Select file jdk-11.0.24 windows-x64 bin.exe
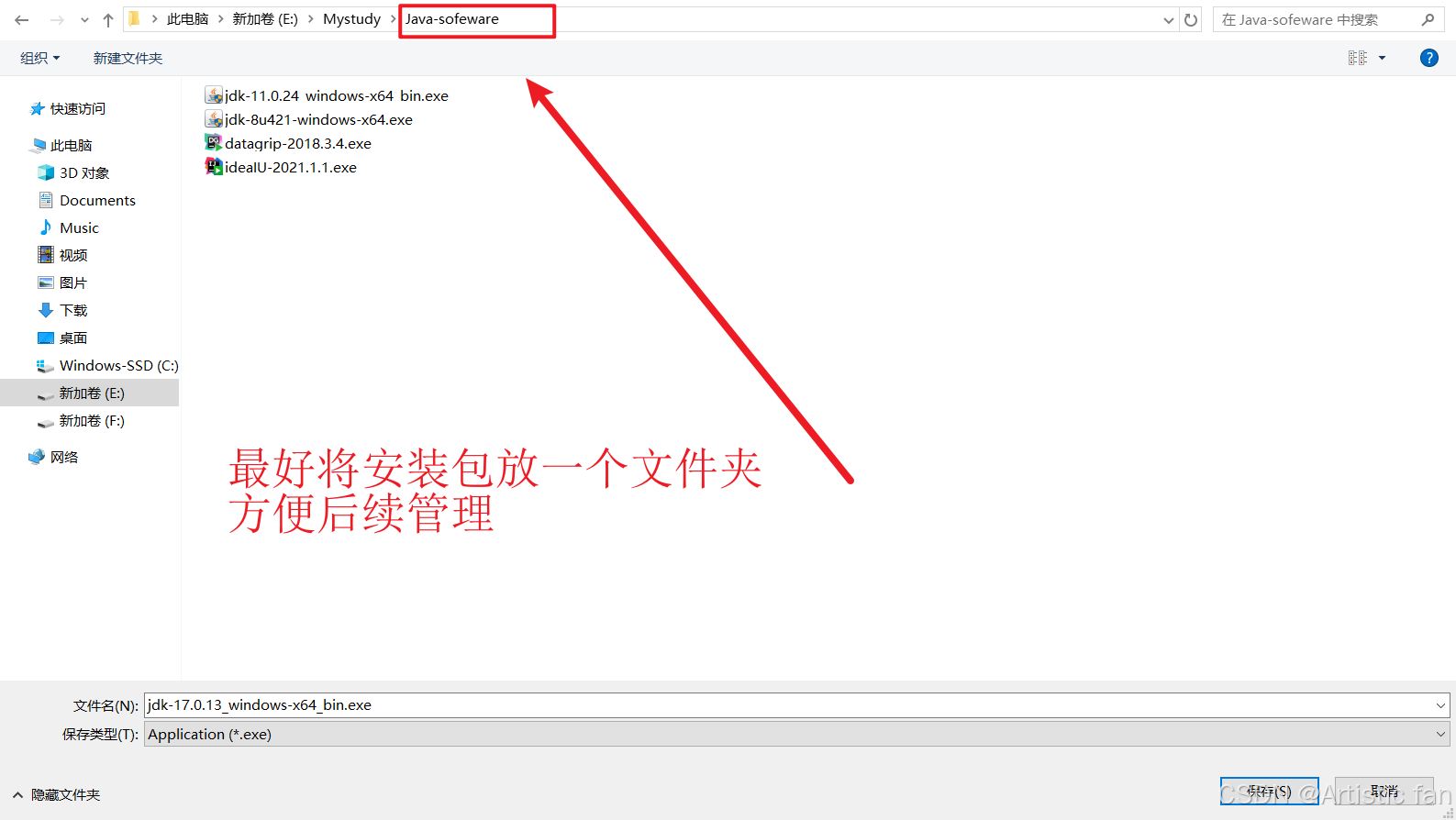Viewport: 1456px width, 820px height. pyautogui.click(x=337, y=95)
